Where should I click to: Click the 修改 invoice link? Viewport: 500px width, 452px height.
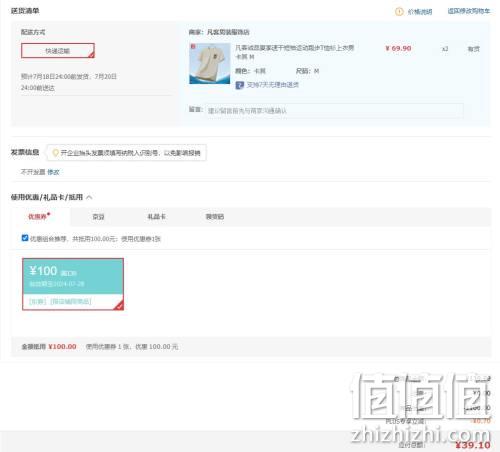pos(53,172)
